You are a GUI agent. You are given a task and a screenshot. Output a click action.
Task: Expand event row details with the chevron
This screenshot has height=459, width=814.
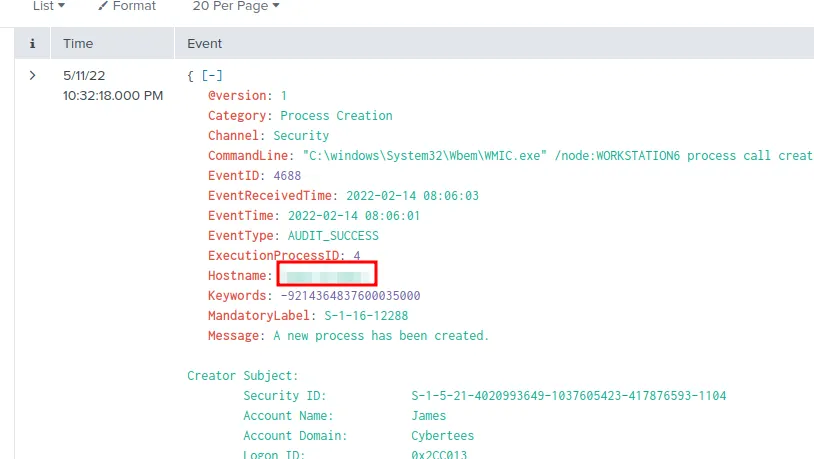[x=33, y=76]
